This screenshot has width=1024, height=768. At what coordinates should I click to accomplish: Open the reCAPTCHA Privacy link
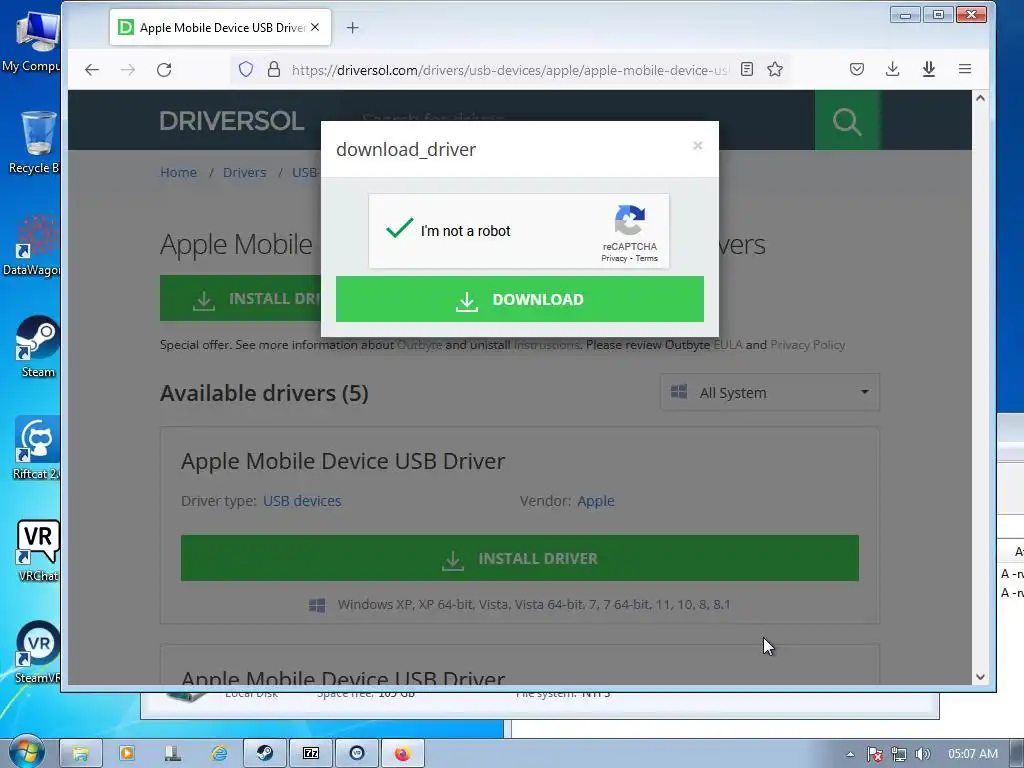coord(614,259)
